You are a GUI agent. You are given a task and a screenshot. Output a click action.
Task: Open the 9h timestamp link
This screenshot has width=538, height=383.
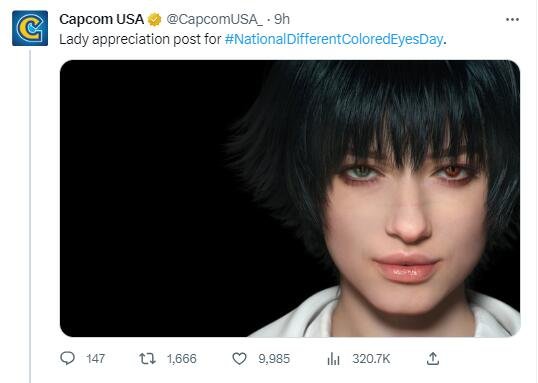pos(282,19)
